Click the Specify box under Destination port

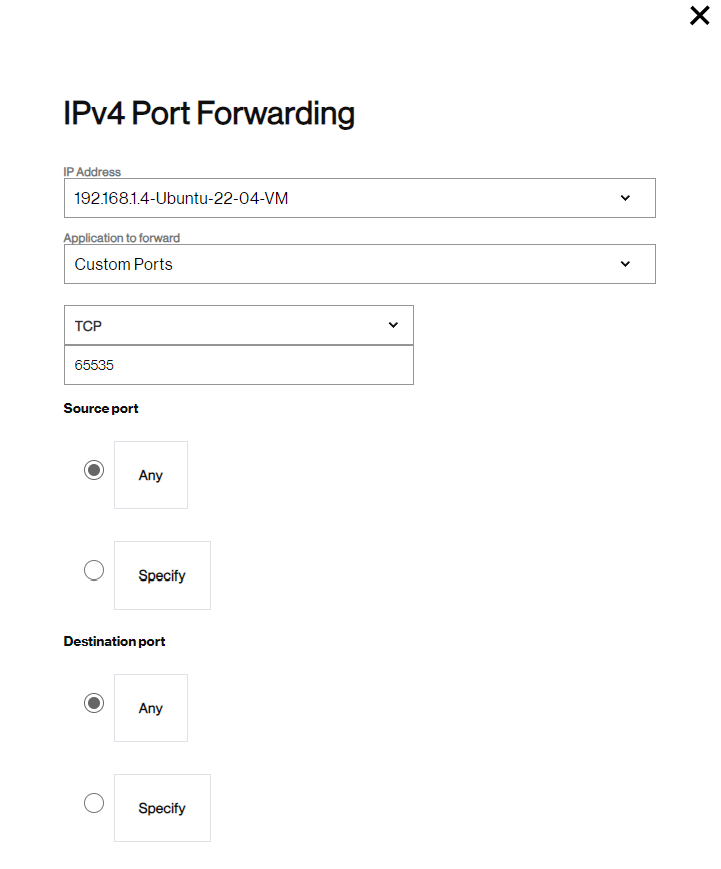162,808
